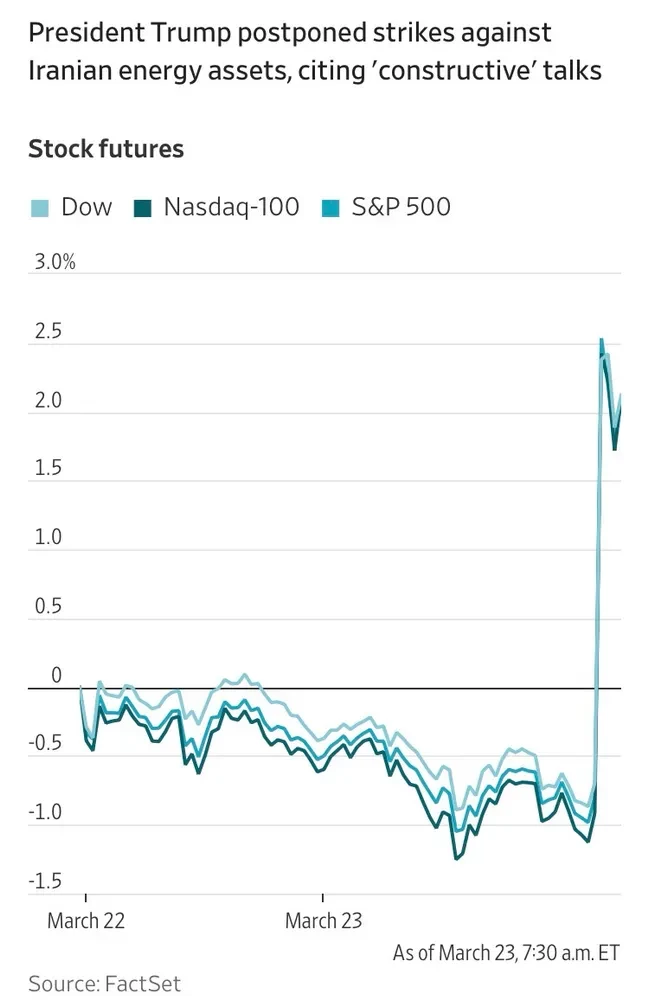Click the Stock futures chart subtitle
Screen dimensions: 649x1000
(x=106, y=149)
